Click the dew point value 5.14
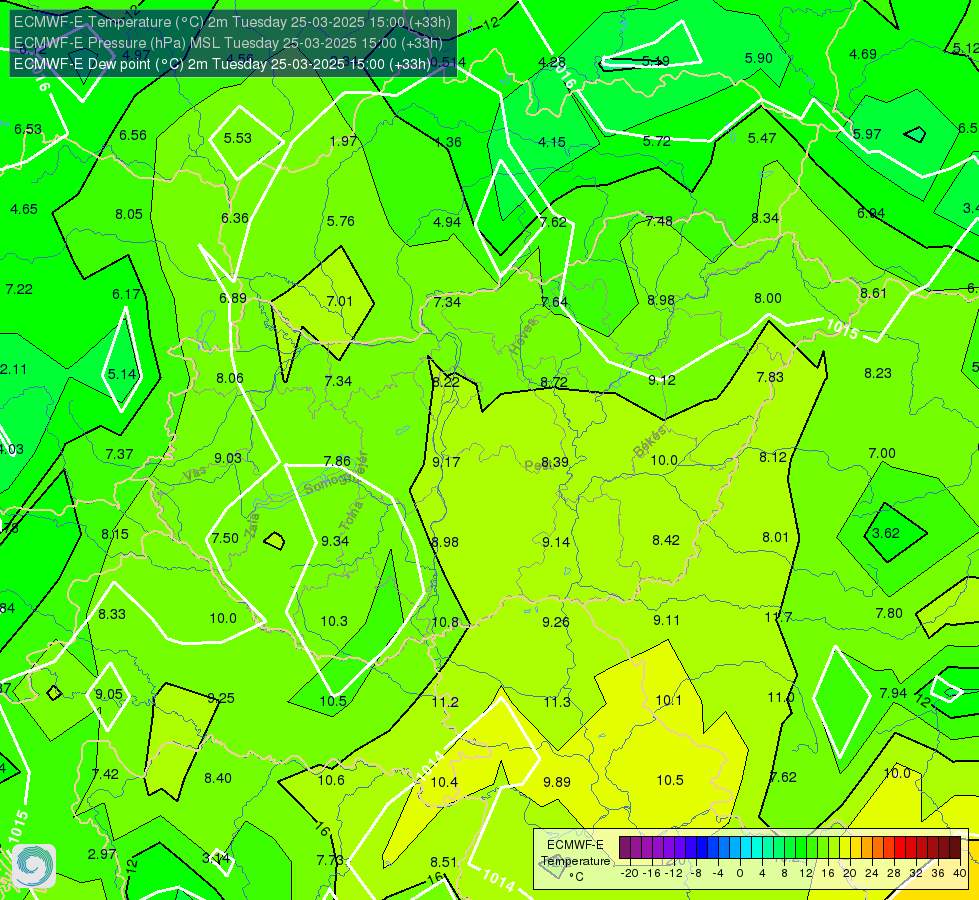This screenshot has height=900, width=979. point(122,374)
